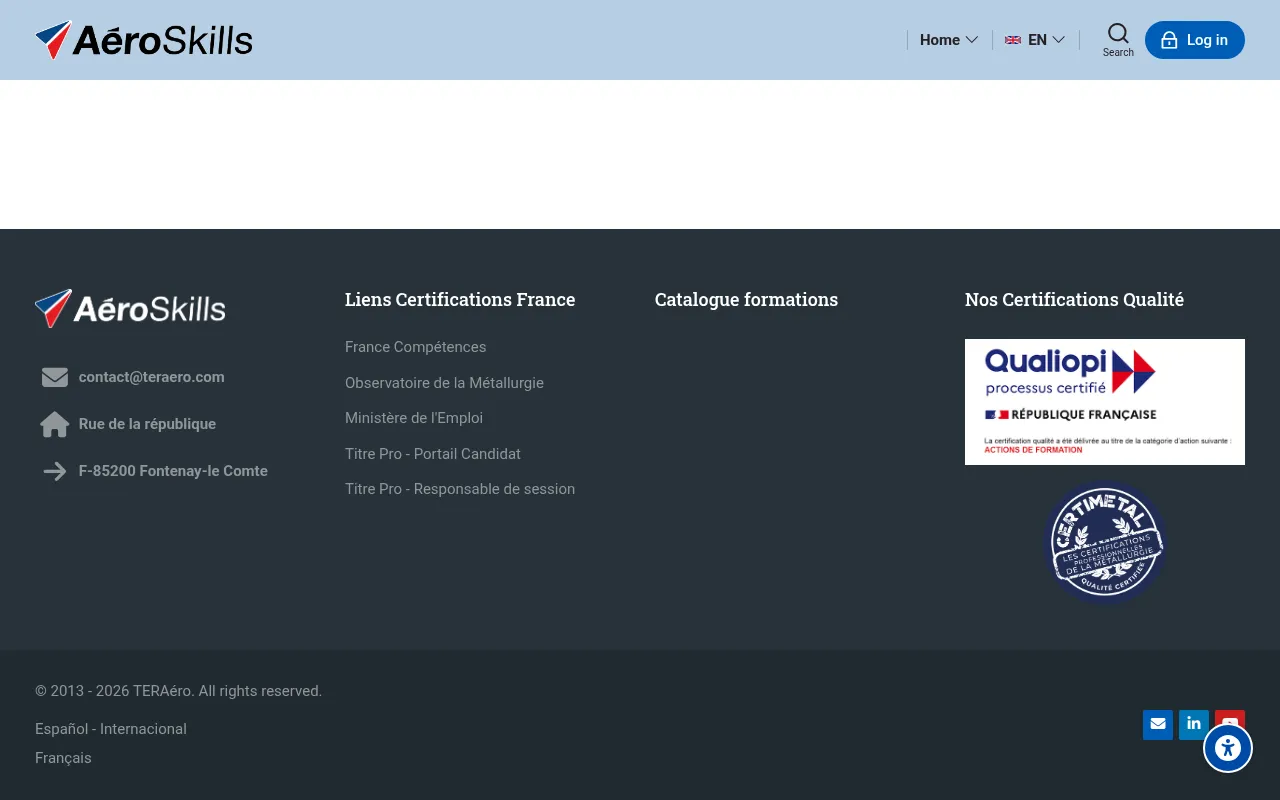Open Observatoire de la Métallurgie link
The image size is (1280, 800).
[x=445, y=383]
